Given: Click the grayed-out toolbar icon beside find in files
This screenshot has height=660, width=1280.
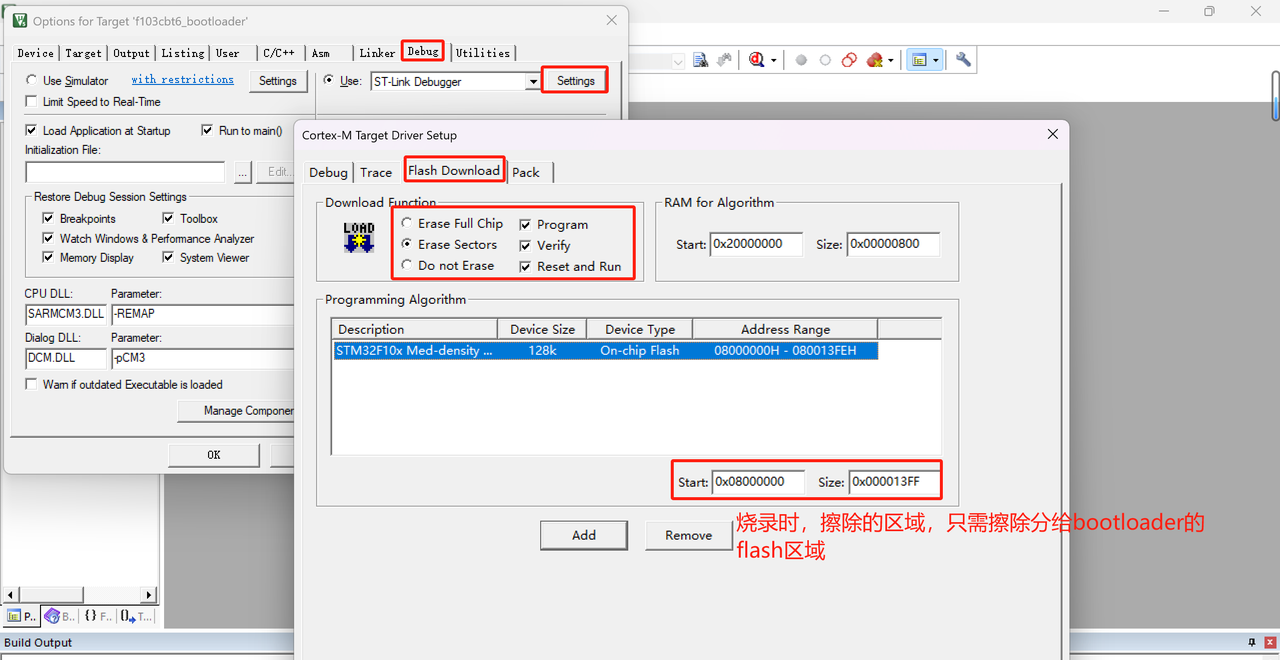Looking at the screenshot, I should tap(723, 60).
